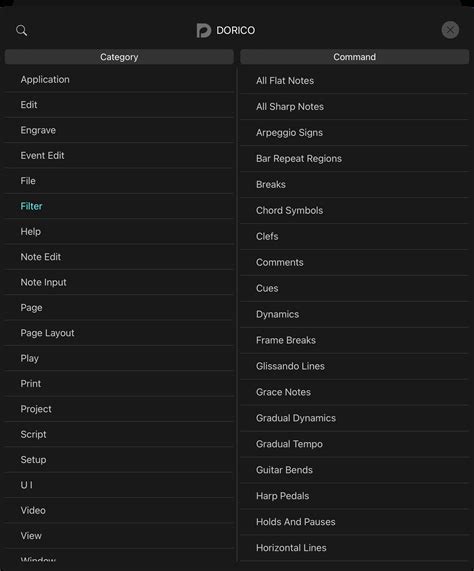Click the search magnifier icon
This screenshot has width=474, height=571.
pos(21,30)
